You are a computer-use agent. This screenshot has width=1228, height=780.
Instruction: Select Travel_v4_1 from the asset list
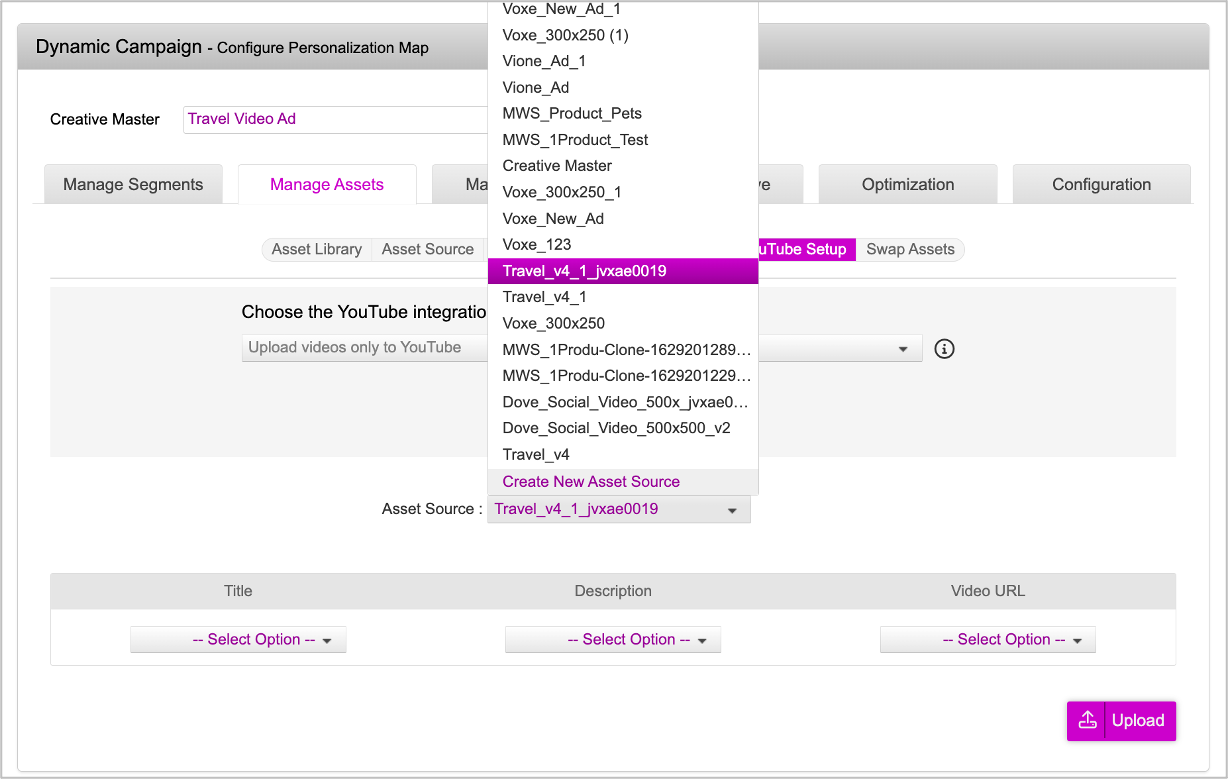[545, 297]
